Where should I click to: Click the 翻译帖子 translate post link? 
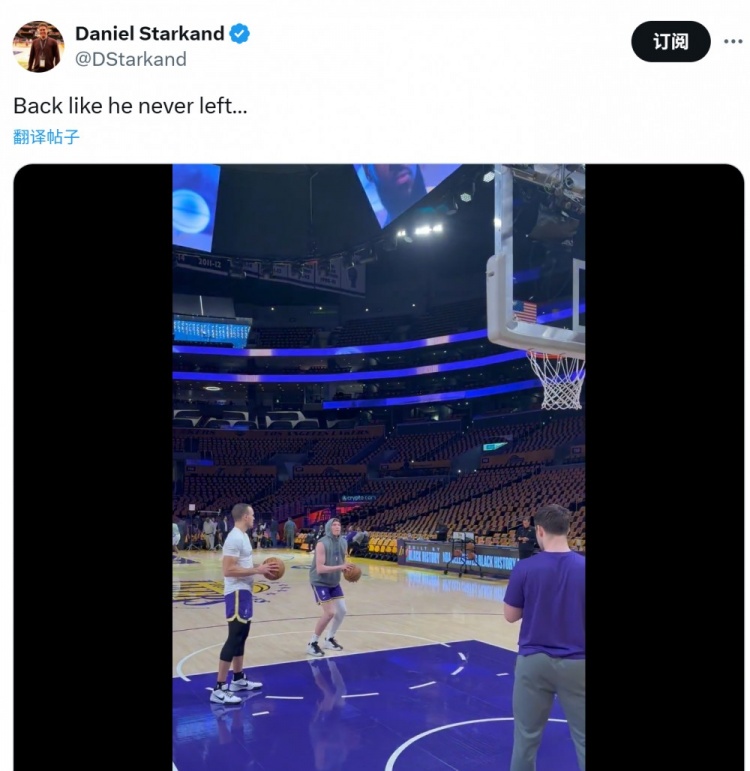[x=46, y=137]
